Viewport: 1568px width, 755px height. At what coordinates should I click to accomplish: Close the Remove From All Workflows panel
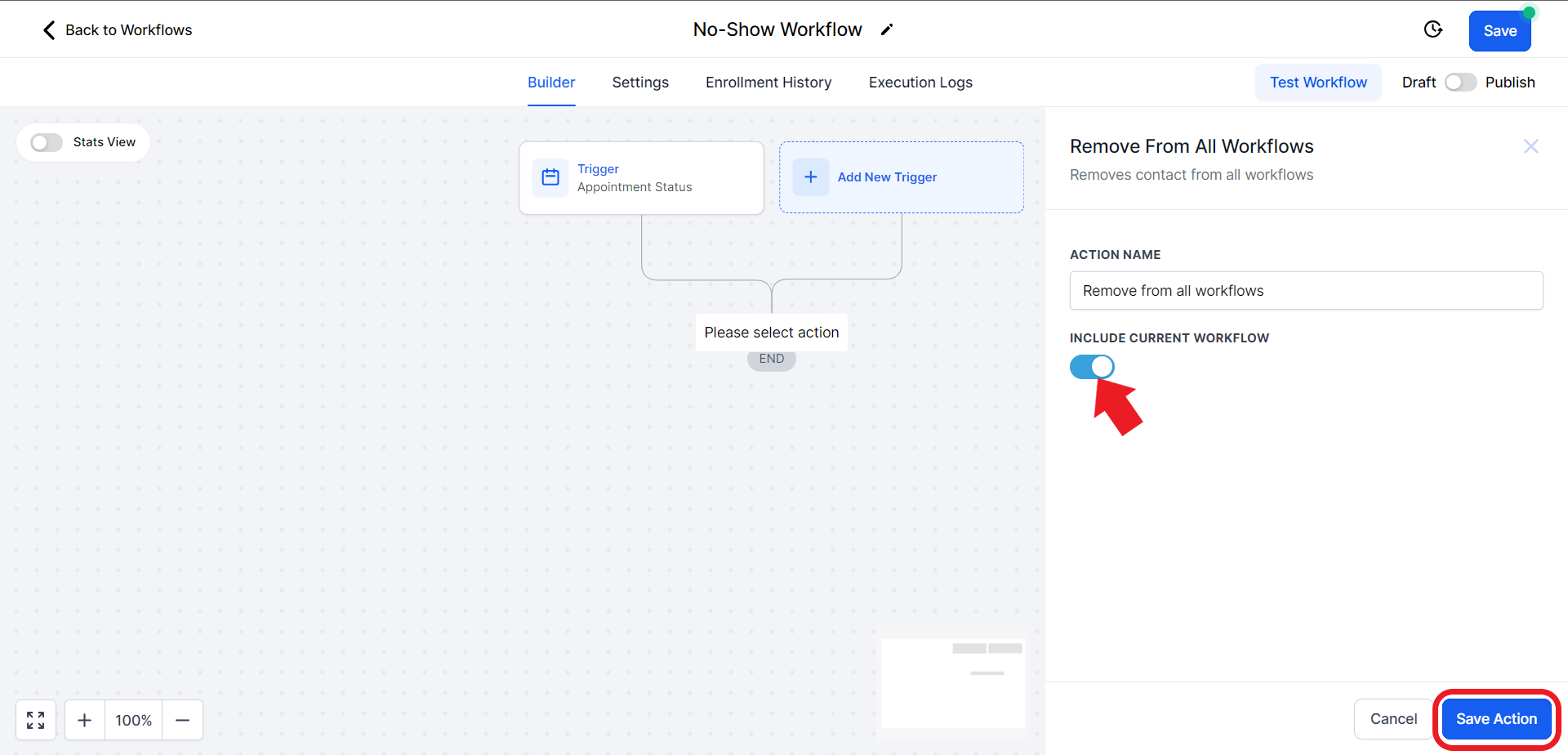click(x=1531, y=146)
